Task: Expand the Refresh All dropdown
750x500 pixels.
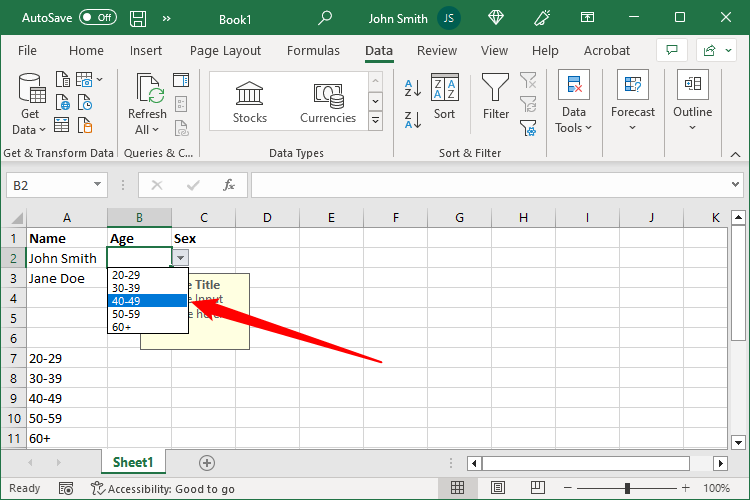Action: point(147,130)
